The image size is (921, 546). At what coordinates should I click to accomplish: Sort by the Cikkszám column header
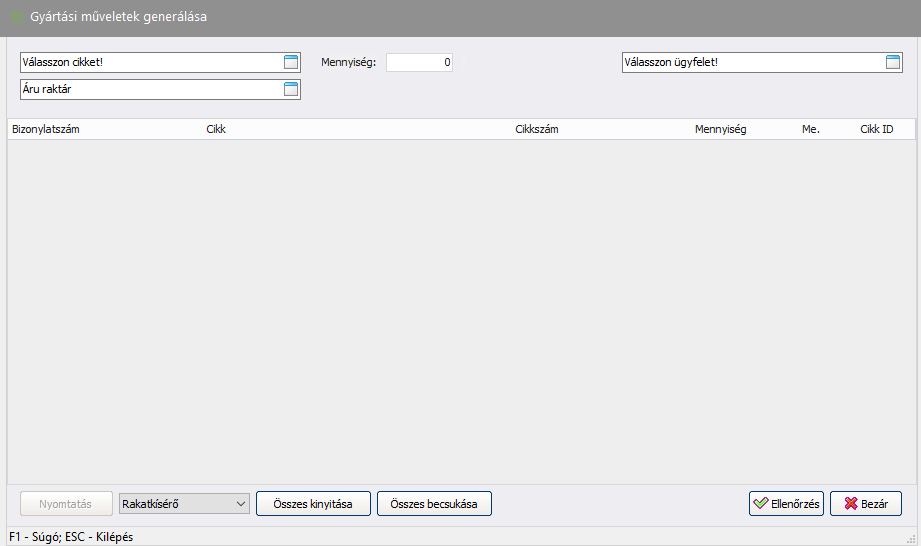tap(536, 130)
